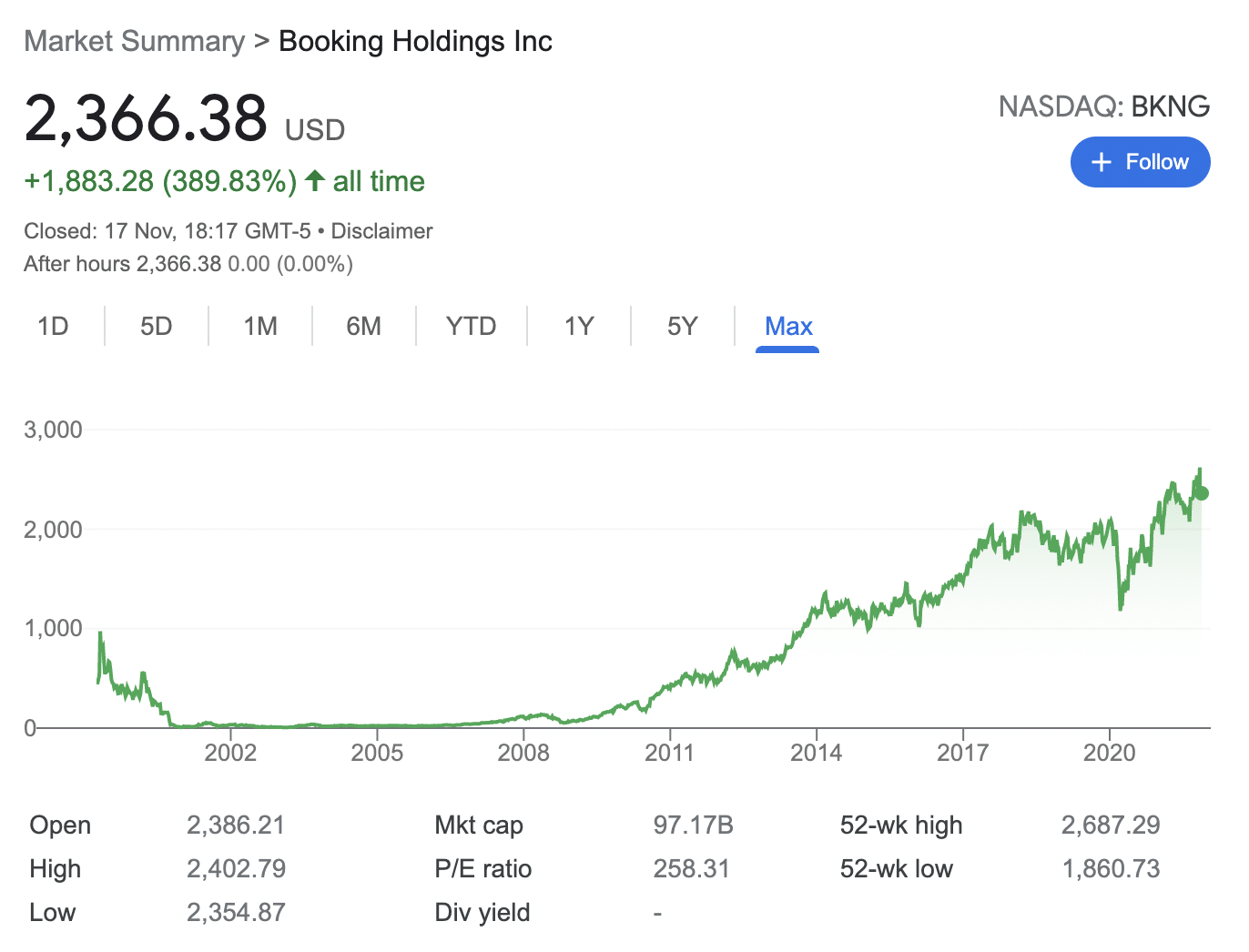Click the 1,000 y-axis label
This screenshot has height=952, width=1249.
coord(53,628)
